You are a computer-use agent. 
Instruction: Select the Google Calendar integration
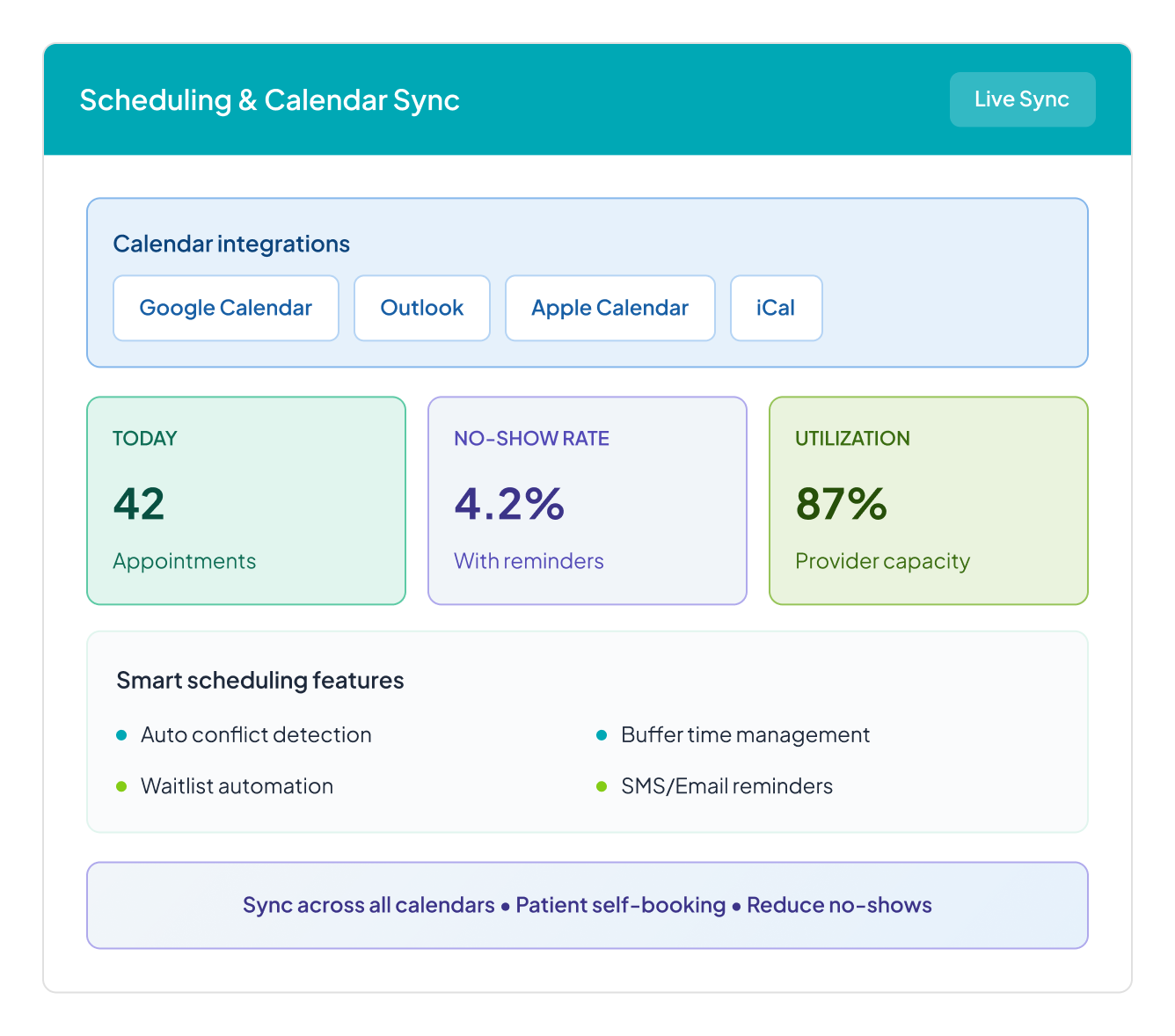pyautogui.click(x=226, y=308)
